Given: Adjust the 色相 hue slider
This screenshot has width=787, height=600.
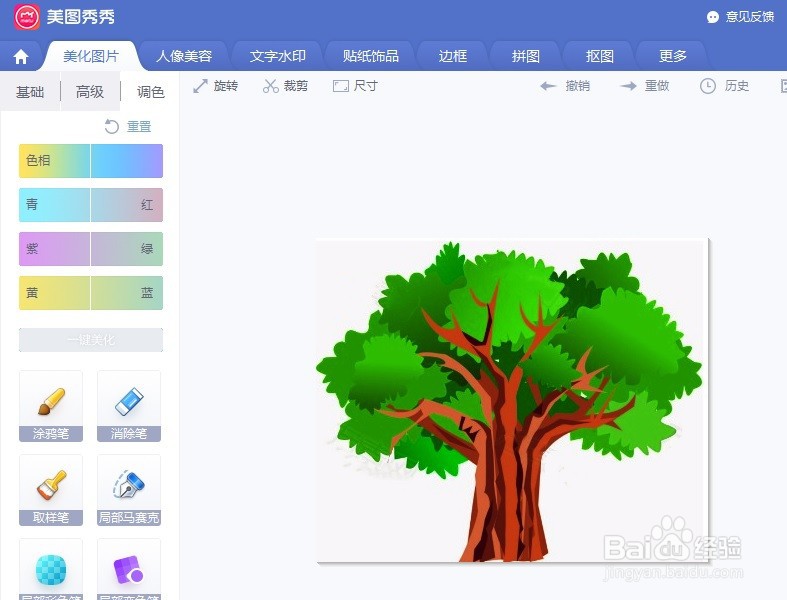Looking at the screenshot, I should click(x=91, y=161).
